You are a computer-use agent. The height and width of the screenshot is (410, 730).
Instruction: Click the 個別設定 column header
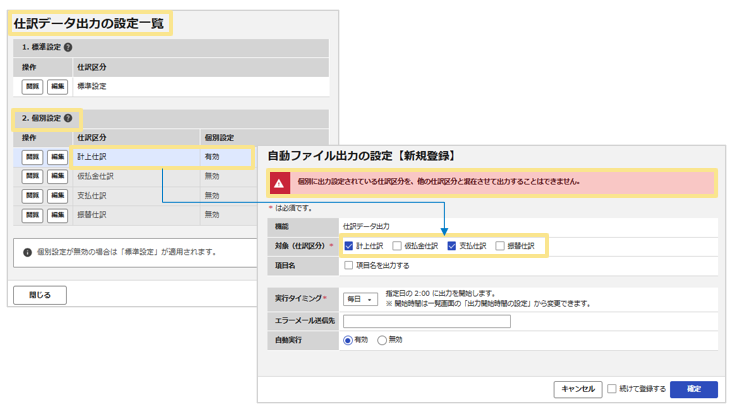(x=219, y=138)
